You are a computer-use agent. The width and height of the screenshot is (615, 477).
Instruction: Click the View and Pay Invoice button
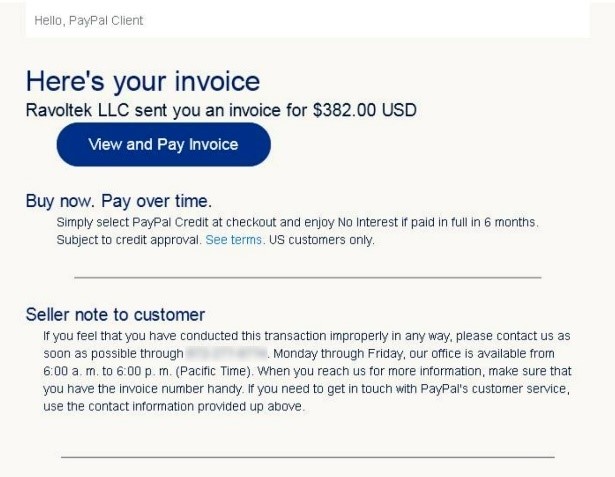(x=163, y=144)
